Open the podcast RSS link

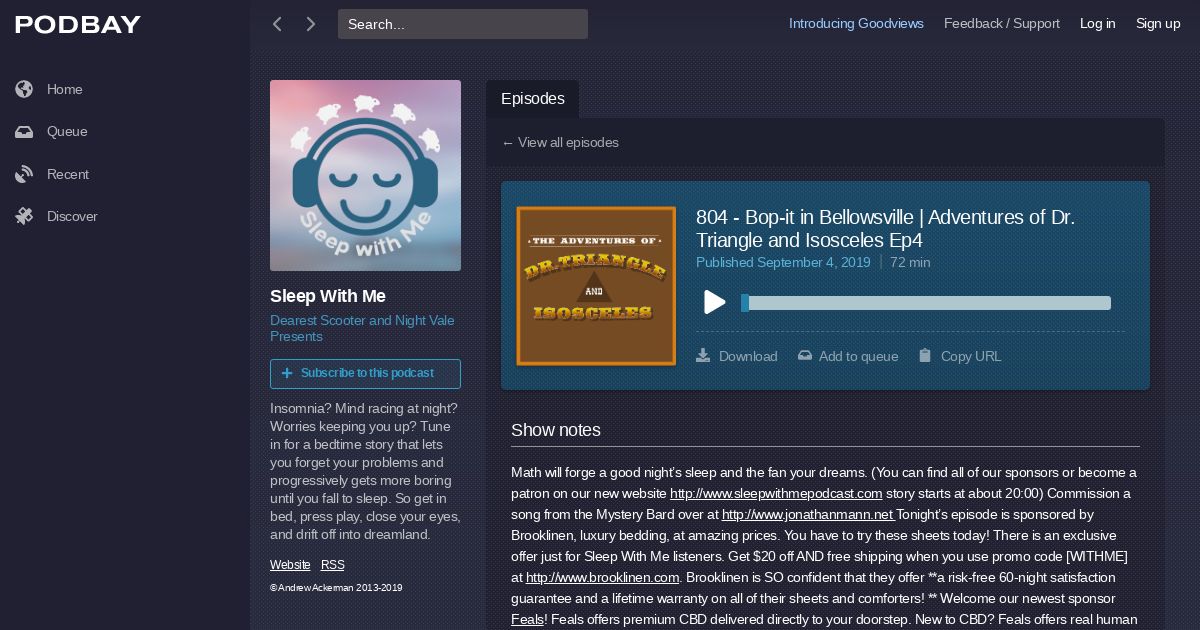[333, 565]
